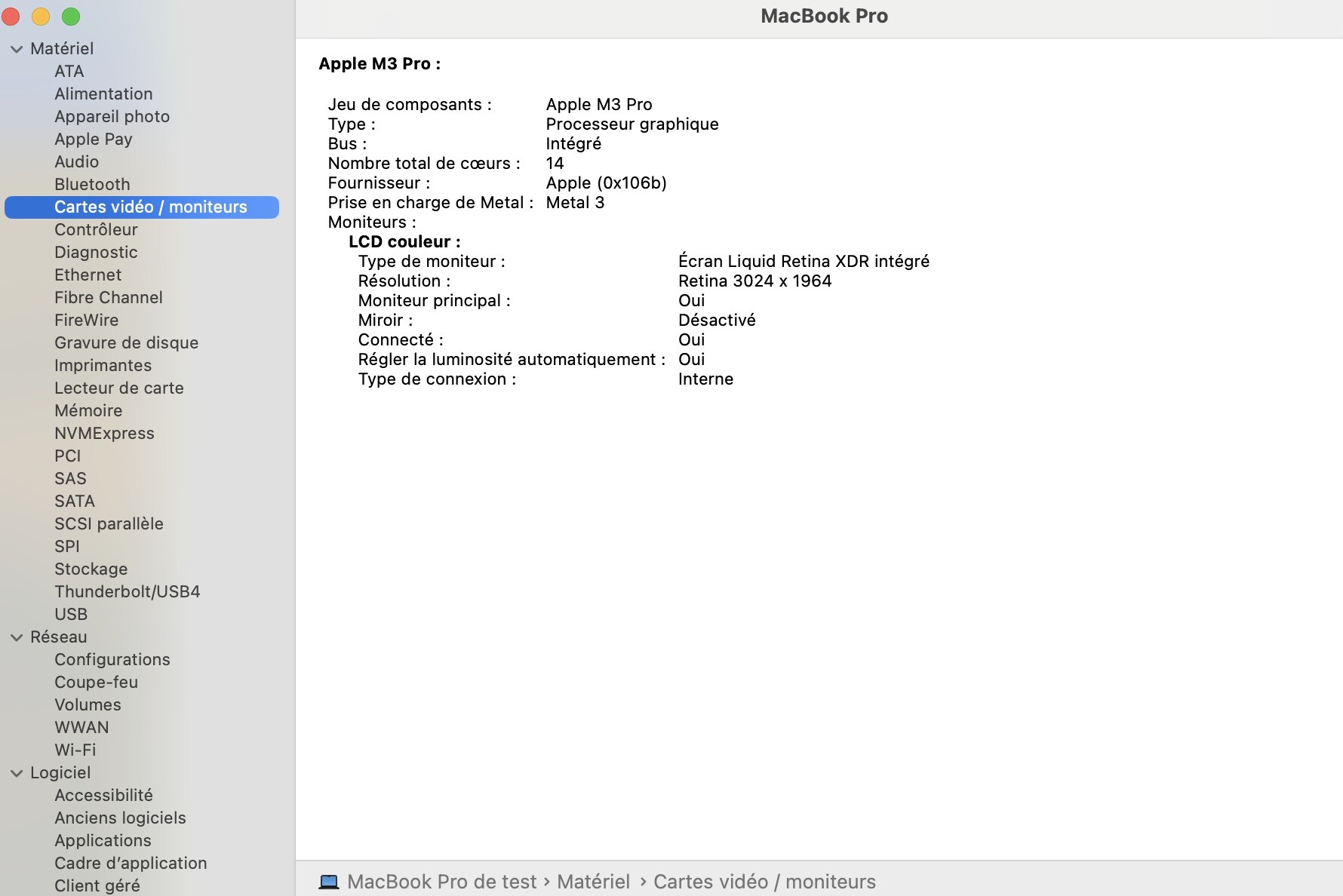View the Mémoire information panel
1343x896 pixels.
tap(88, 410)
